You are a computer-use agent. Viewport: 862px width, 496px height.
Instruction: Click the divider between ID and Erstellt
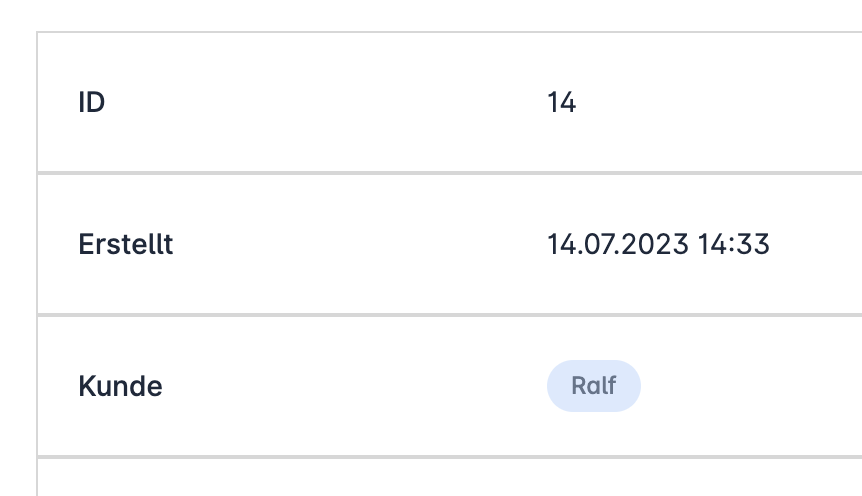(x=400, y=172)
